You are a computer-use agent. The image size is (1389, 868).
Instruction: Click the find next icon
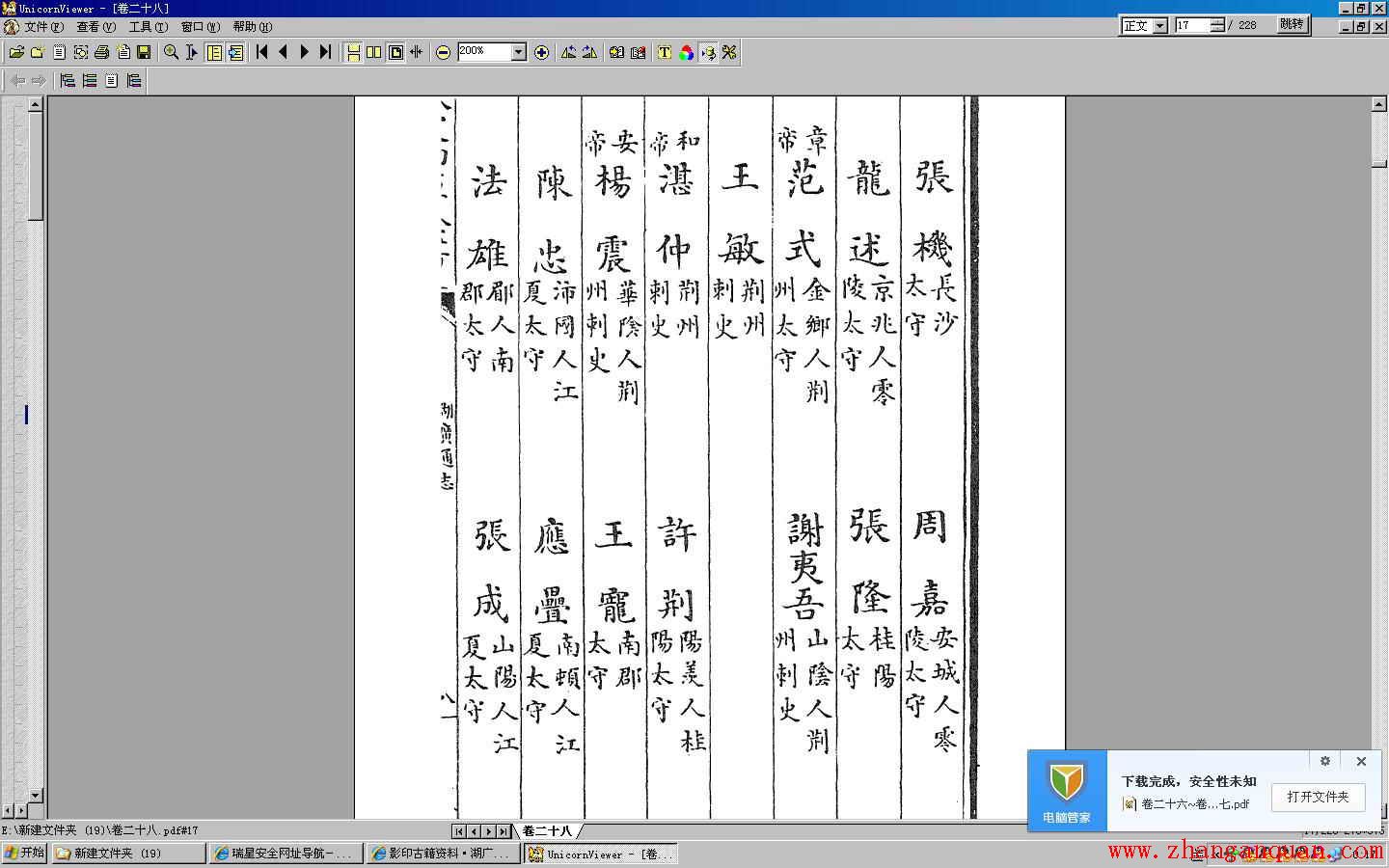click(x=638, y=52)
